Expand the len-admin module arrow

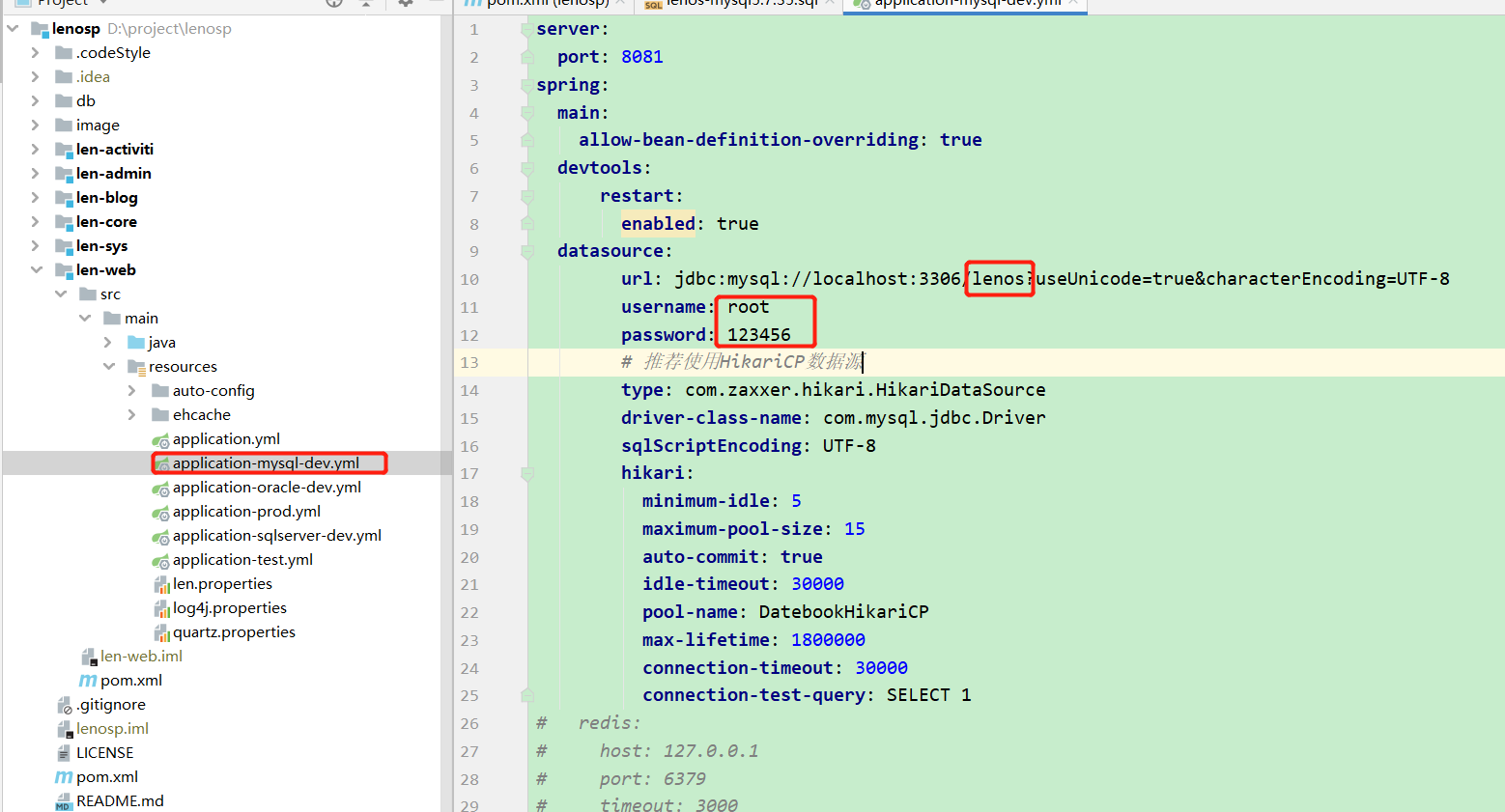click(x=36, y=174)
